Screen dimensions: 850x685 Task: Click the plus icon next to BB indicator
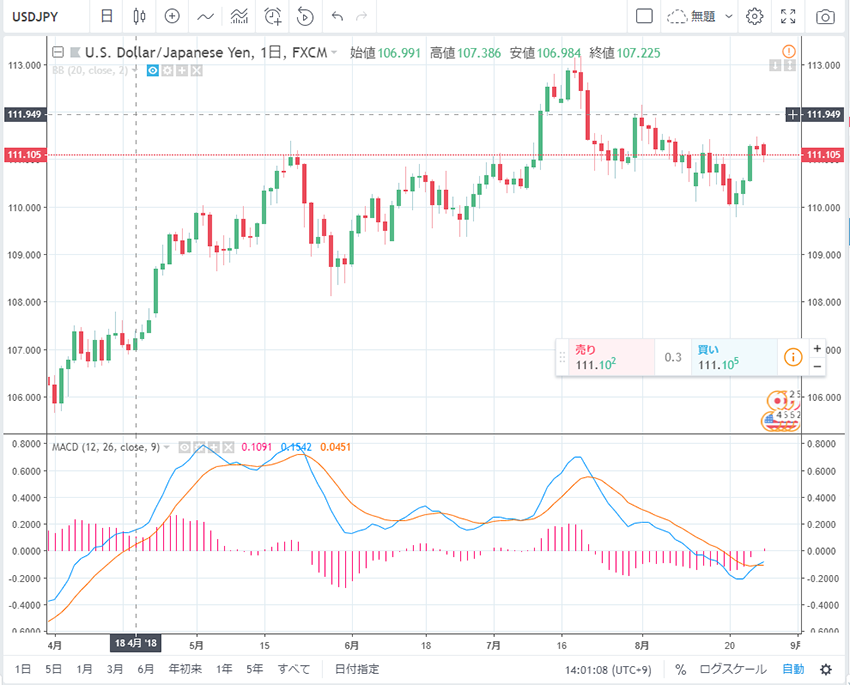click(182, 70)
